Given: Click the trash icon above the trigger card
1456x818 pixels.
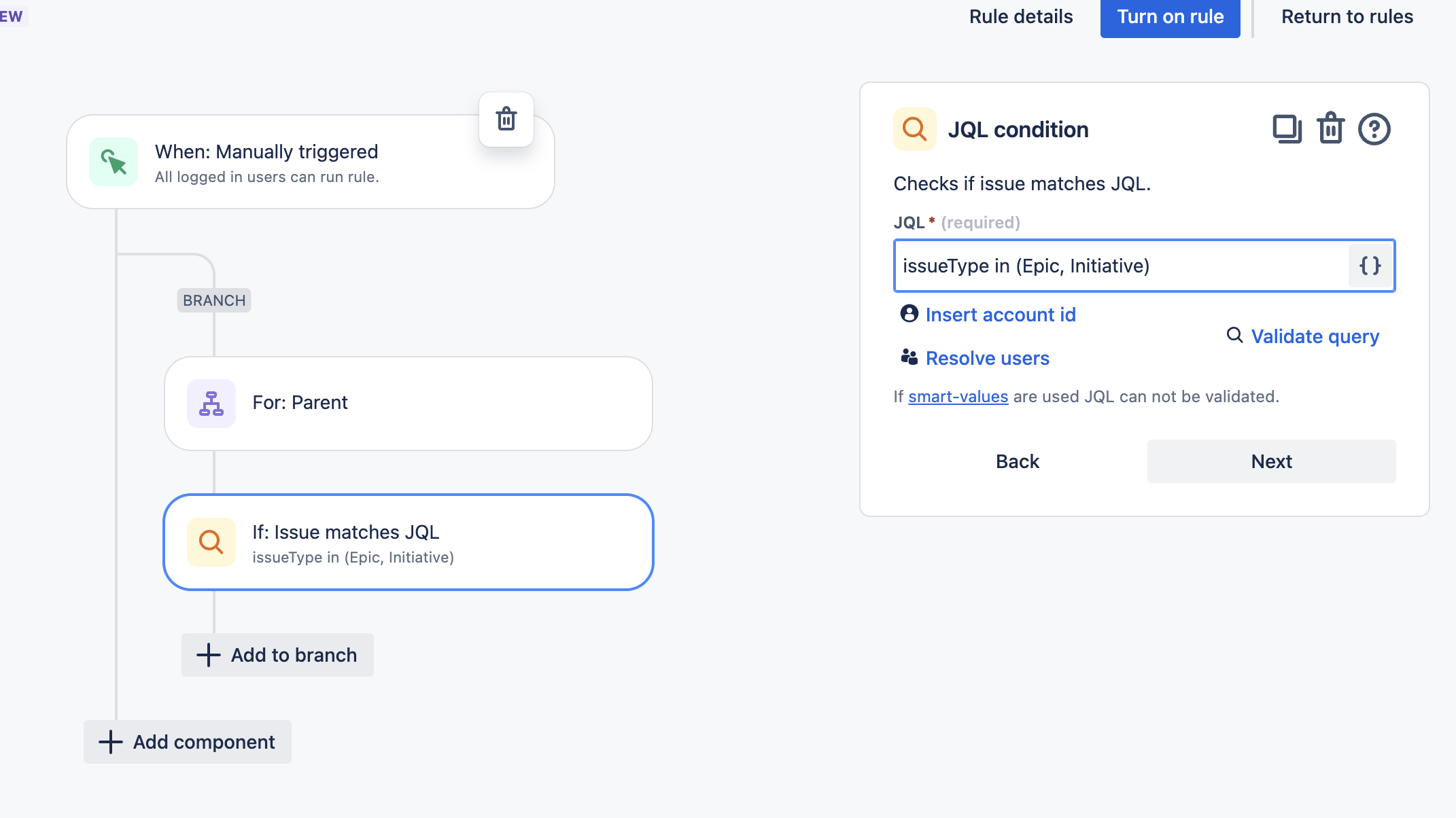Looking at the screenshot, I should 506,119.
